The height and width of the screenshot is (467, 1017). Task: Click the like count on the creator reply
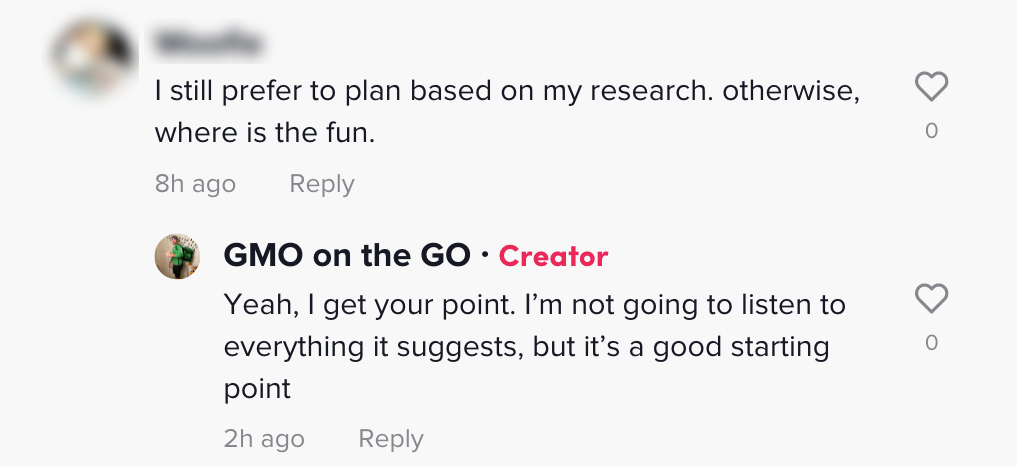tap(931, 343)
